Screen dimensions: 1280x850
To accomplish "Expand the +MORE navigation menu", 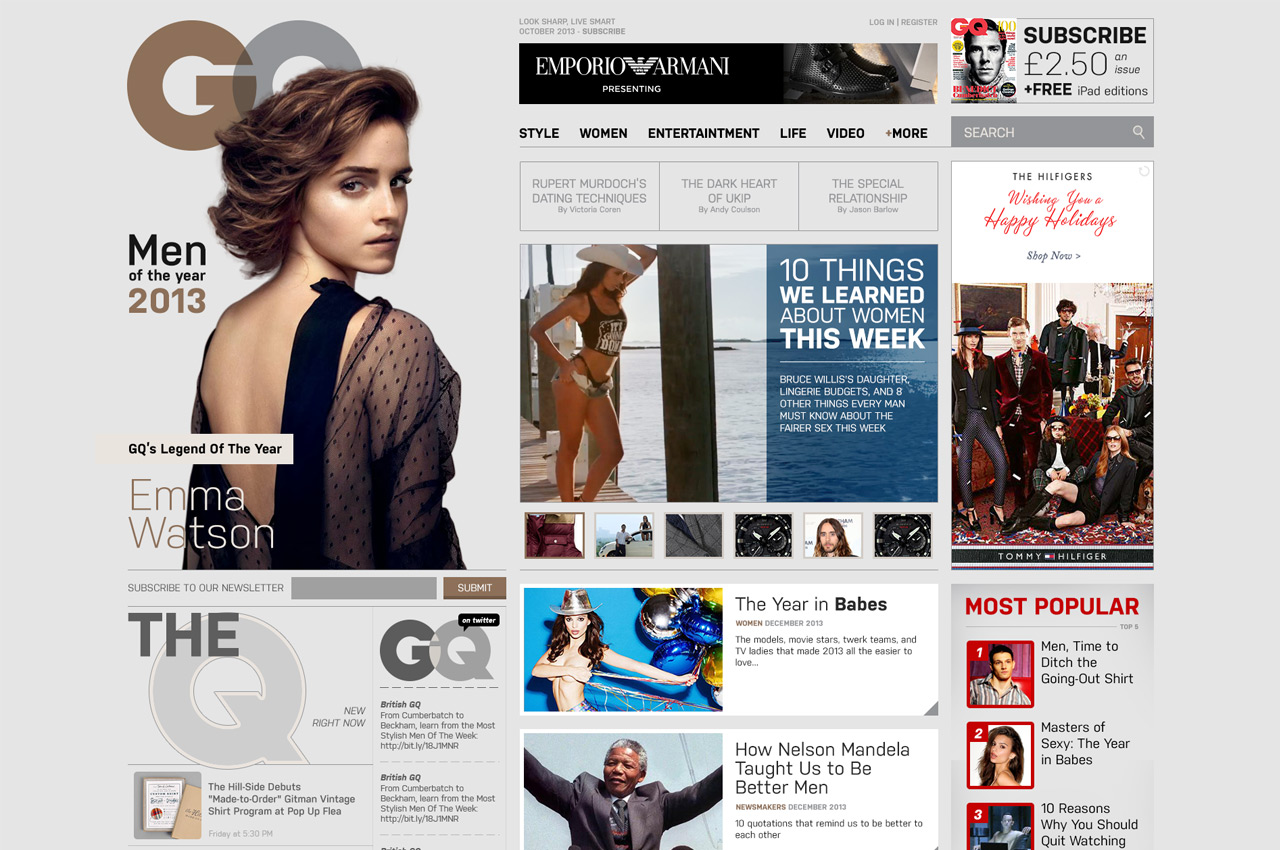I will pos(906,133).
